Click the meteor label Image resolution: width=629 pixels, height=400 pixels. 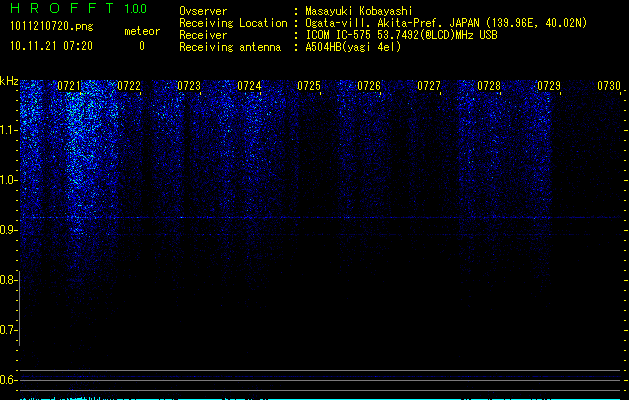[x=142, y=31]
